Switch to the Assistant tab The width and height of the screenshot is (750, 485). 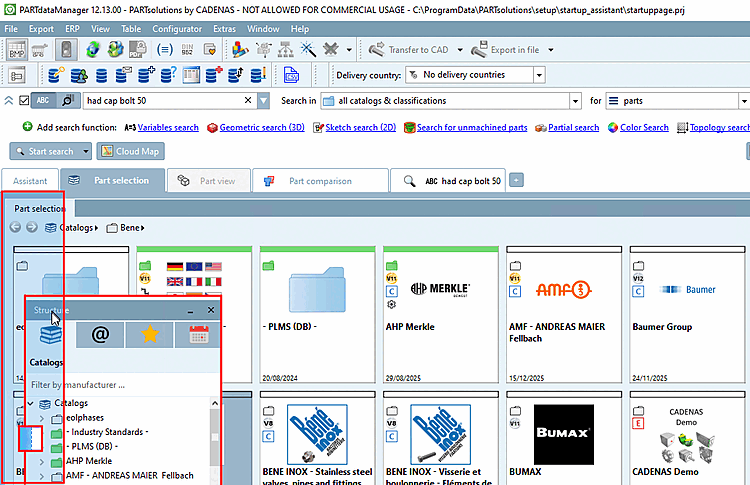pos(30,181)
